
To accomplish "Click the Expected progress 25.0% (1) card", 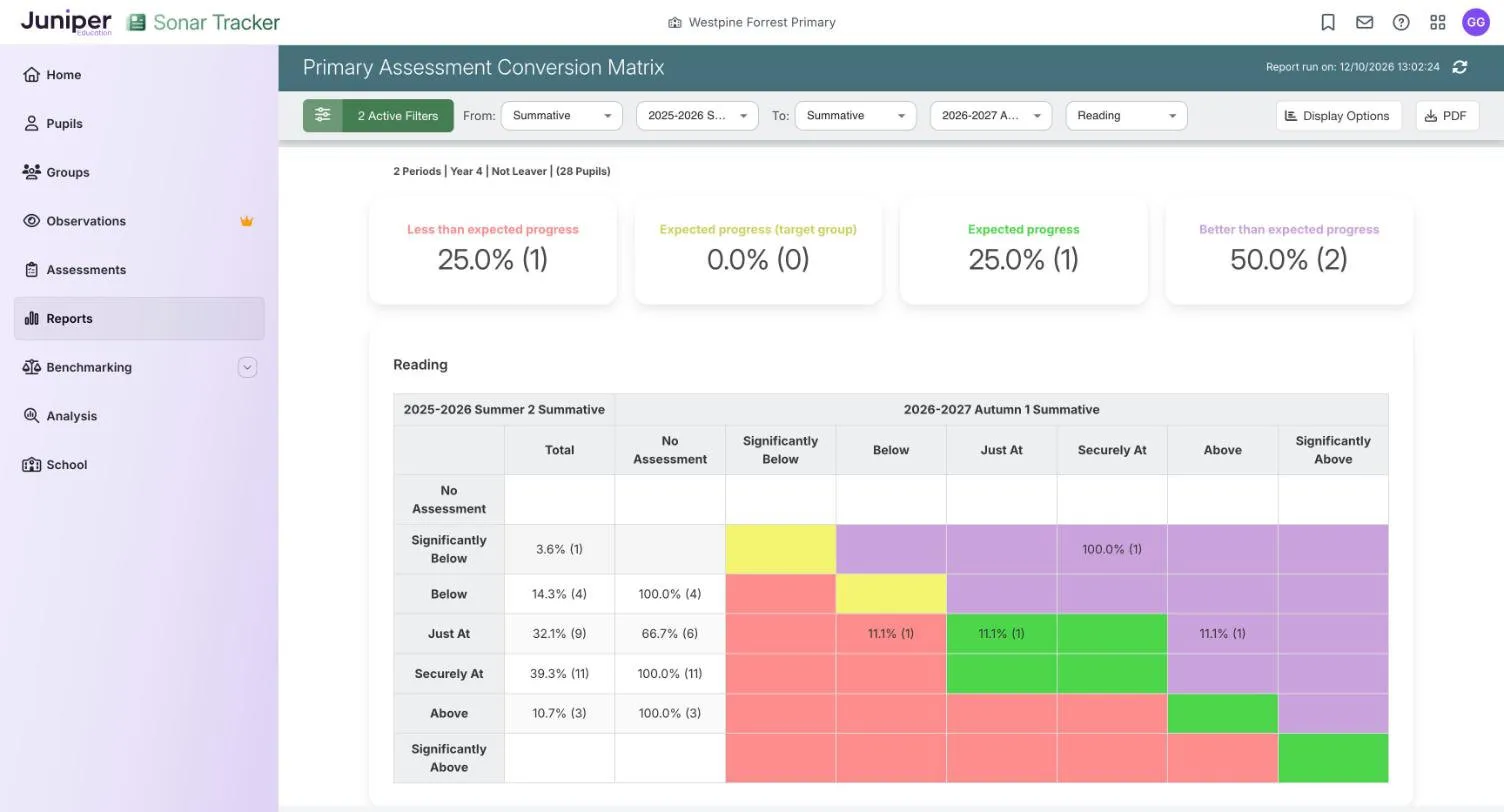I will coord(1024,250).
